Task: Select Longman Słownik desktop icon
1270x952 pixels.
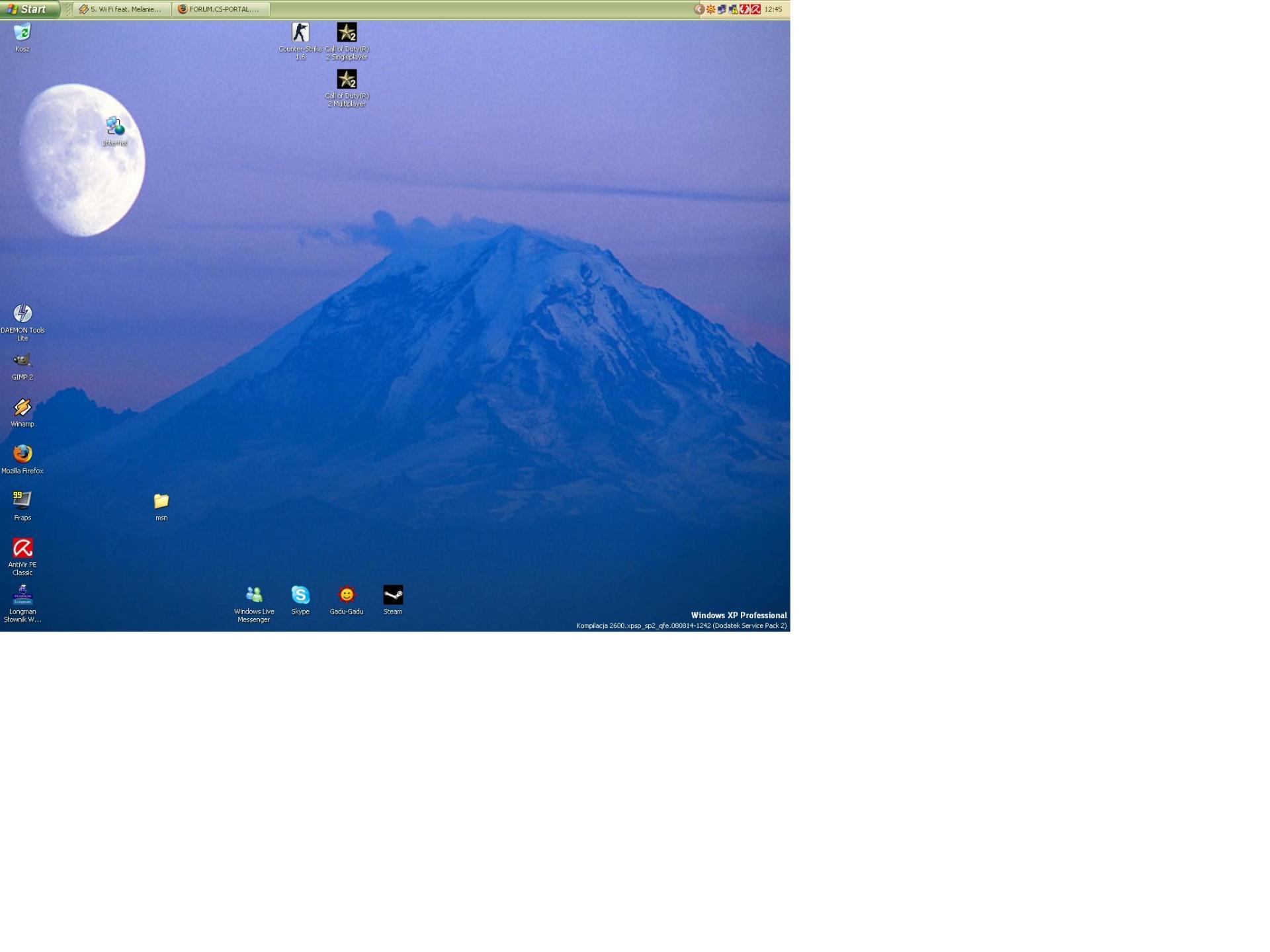Action: point(22,604)
